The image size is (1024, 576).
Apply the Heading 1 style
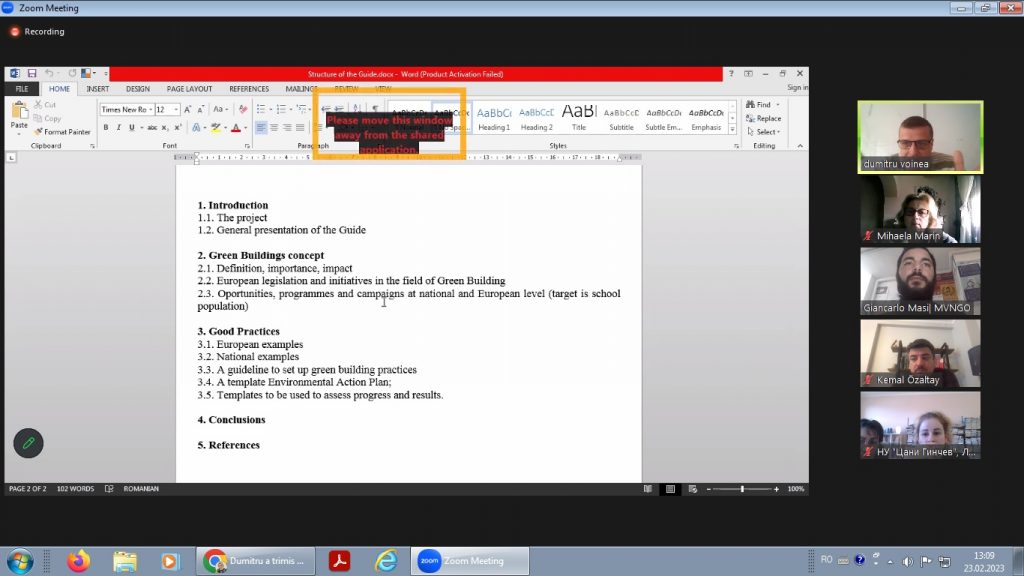pyautogui.click(x=494, y=119)
